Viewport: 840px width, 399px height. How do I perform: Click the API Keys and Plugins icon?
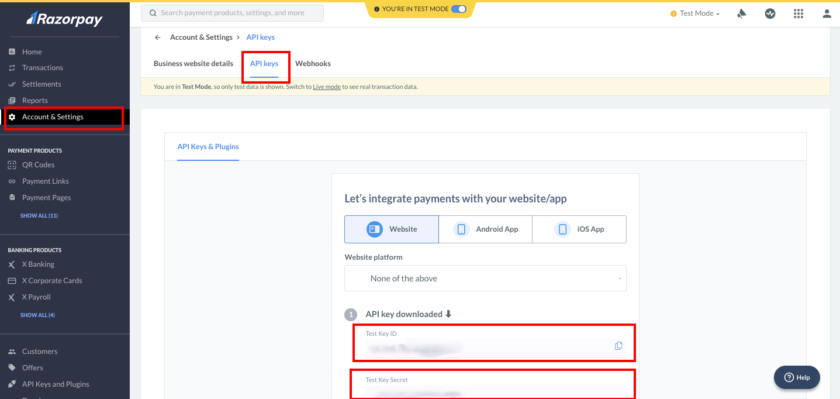tap(12, 384)
